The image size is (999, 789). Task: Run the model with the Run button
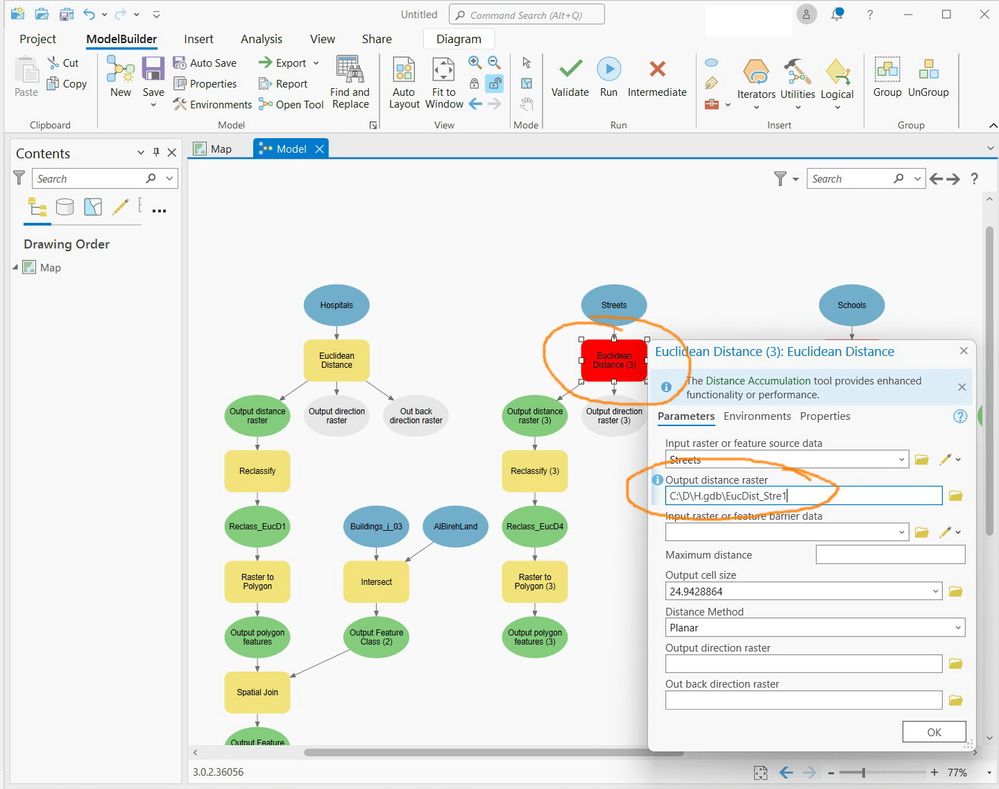608,70
